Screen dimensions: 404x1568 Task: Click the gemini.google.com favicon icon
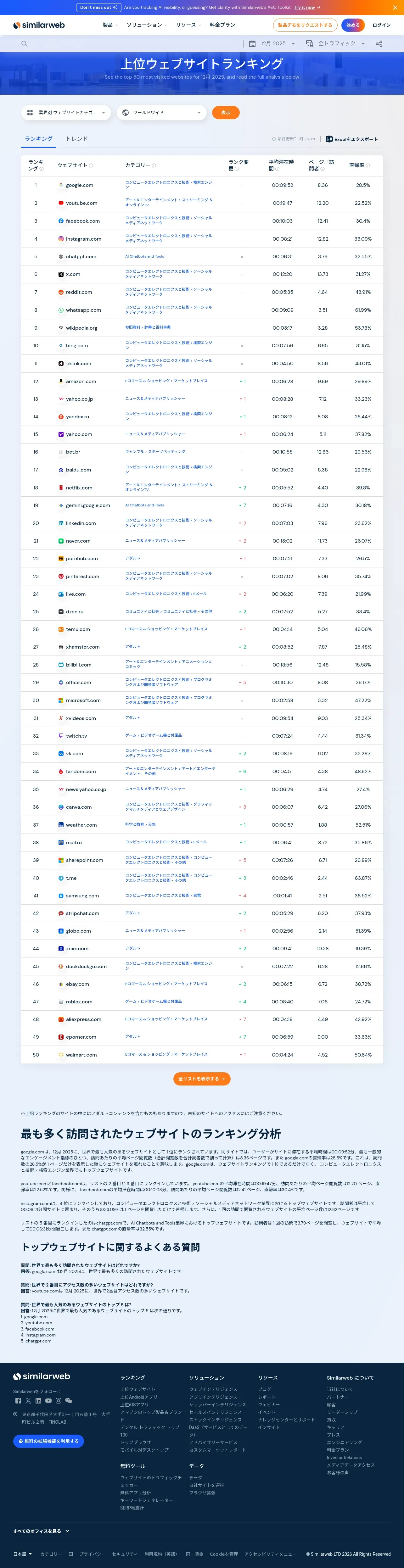[x=61, y=505]
